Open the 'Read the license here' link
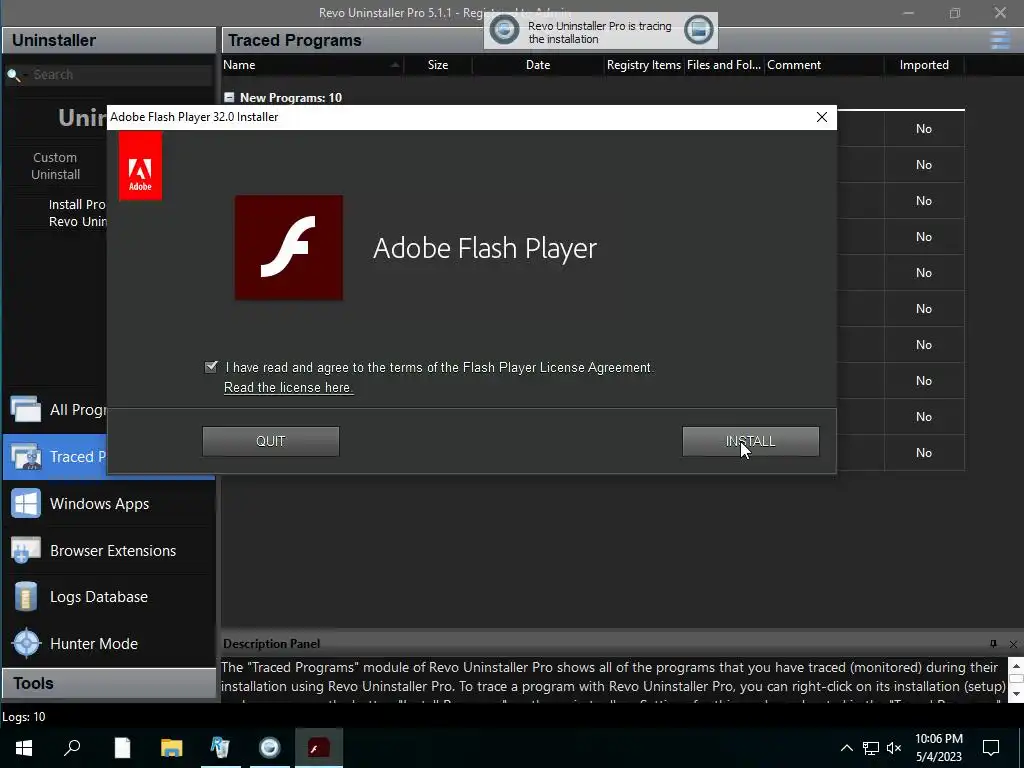Image resolution: width=1024 pixels, height=768 pixels. (x=289, y=387)
